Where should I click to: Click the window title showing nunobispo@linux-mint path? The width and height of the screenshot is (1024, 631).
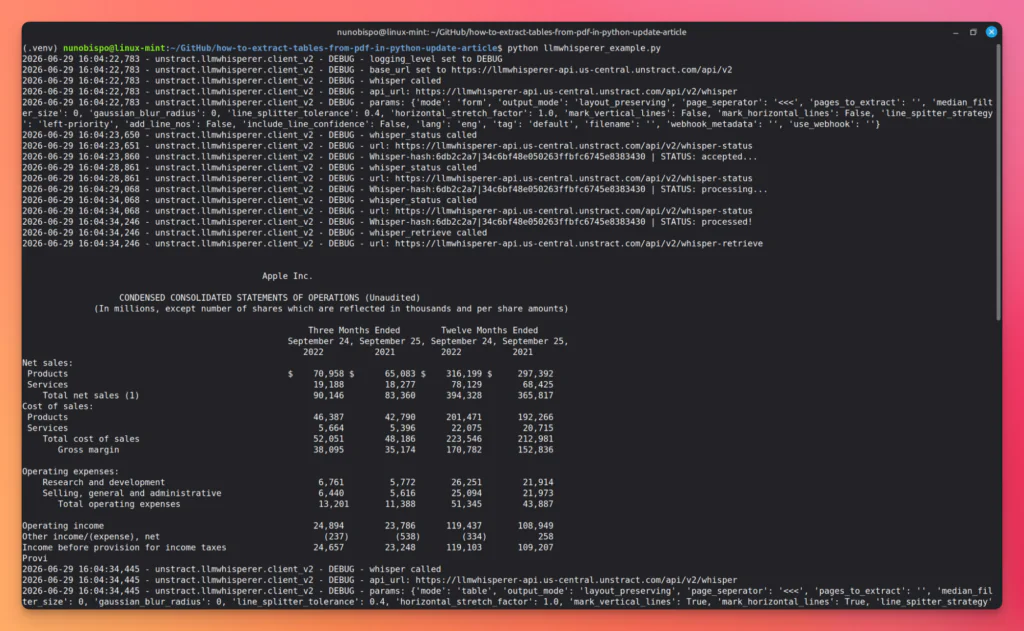[x=511, y=32]
